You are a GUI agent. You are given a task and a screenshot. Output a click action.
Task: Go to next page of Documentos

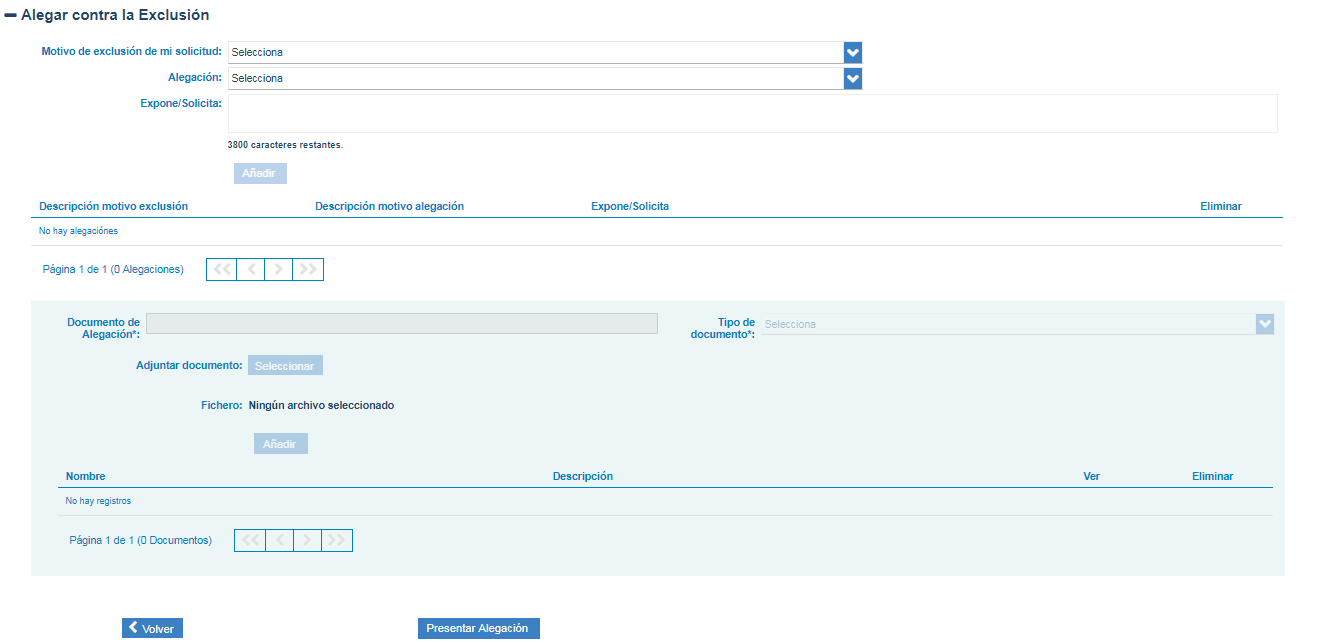pos(308,541)
